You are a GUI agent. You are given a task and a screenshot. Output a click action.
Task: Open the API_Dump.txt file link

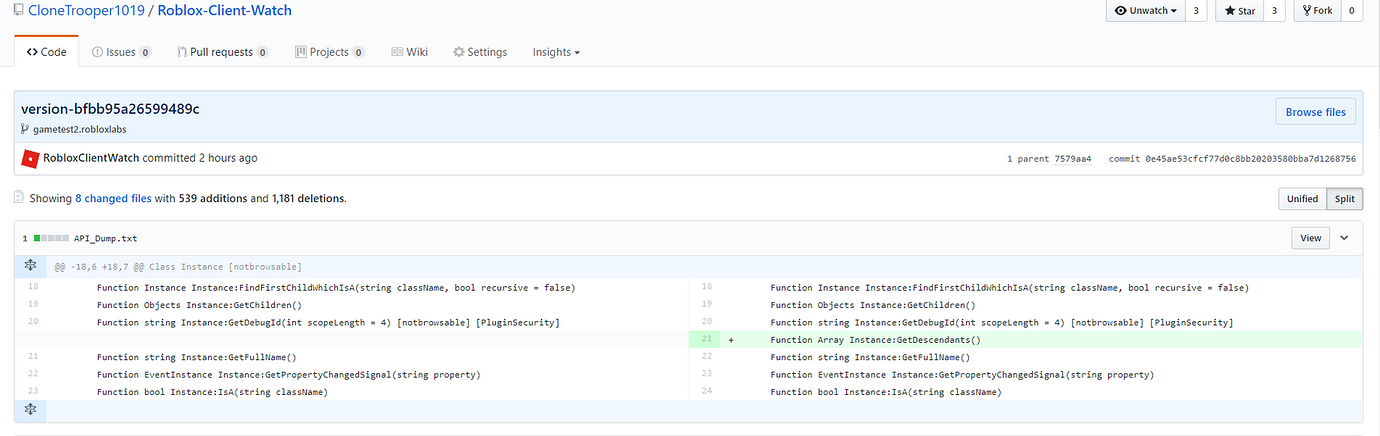tap(105, 239)
